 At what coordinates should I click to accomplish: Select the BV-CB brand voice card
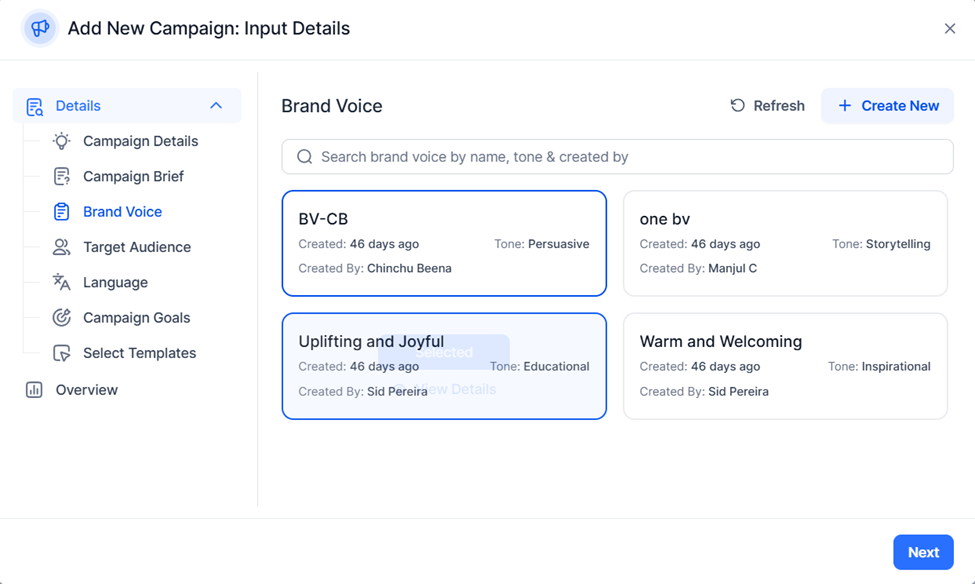click(444, 243)
